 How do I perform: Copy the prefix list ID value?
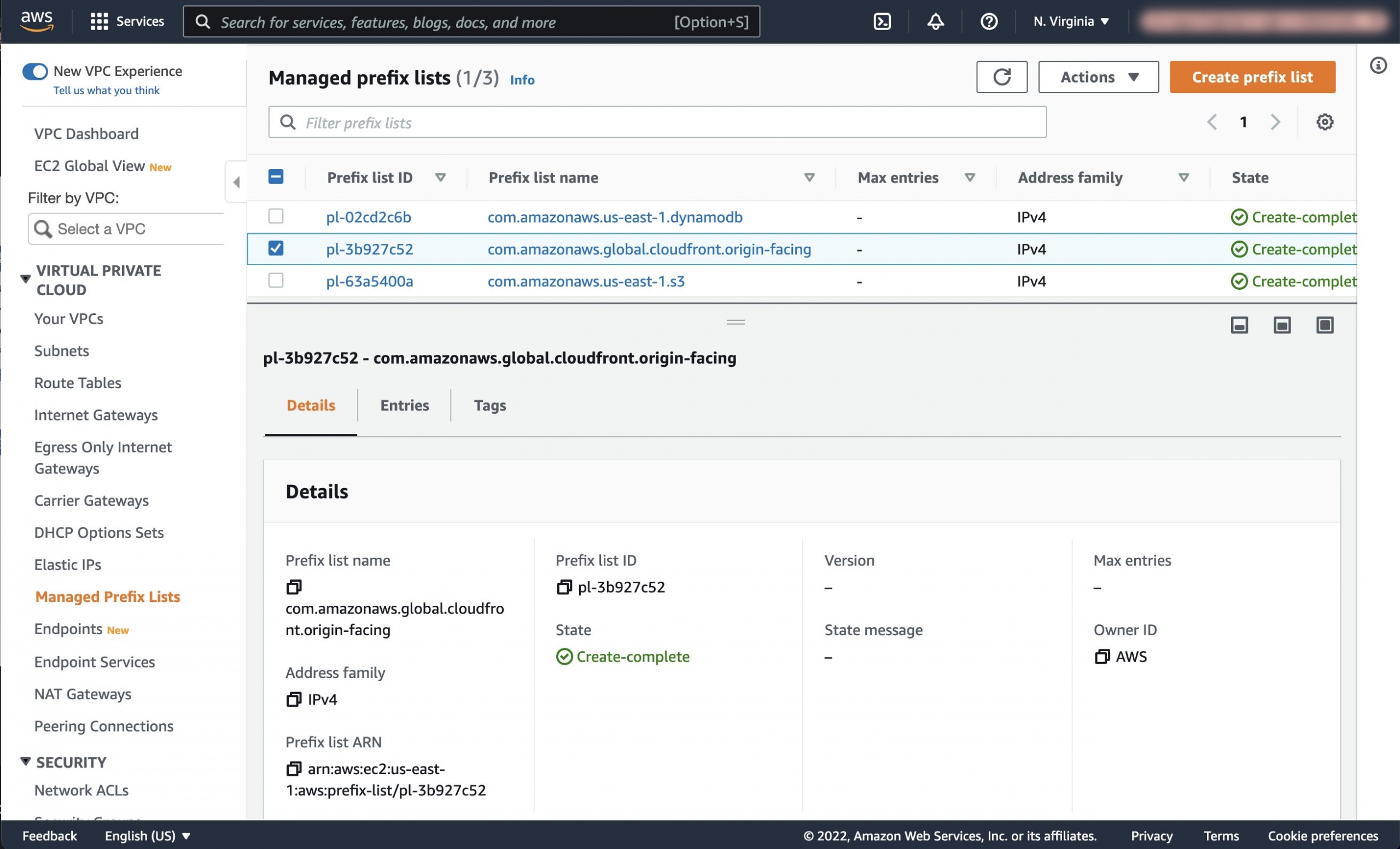[564, 587]
